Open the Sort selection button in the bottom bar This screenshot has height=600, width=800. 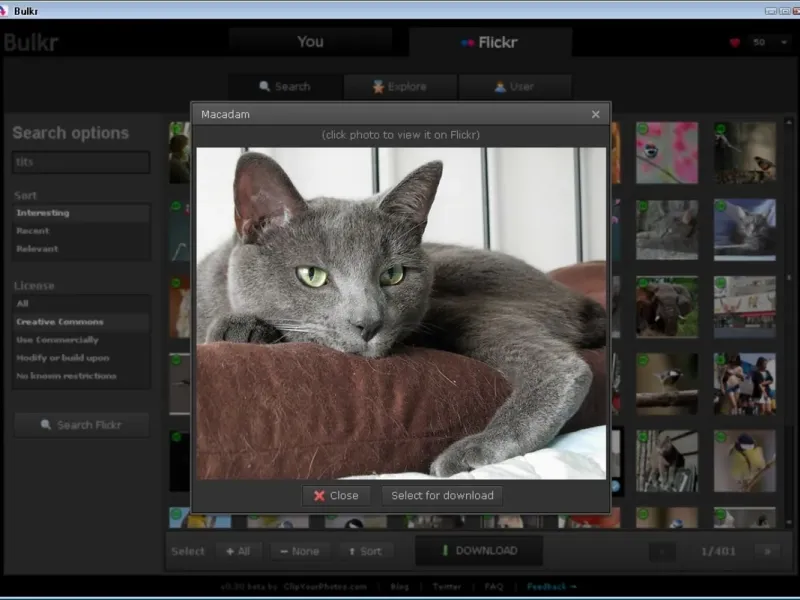[x=365, y=551]
